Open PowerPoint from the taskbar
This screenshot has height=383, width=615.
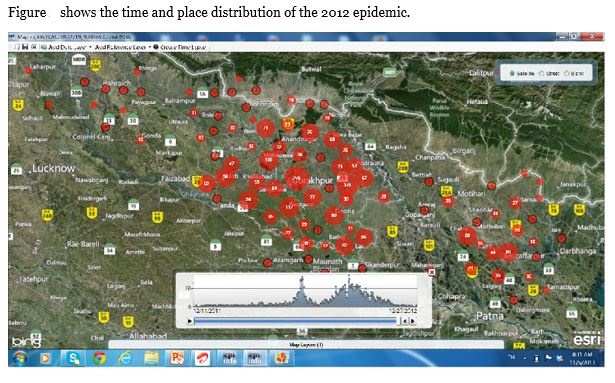[177, 358]
